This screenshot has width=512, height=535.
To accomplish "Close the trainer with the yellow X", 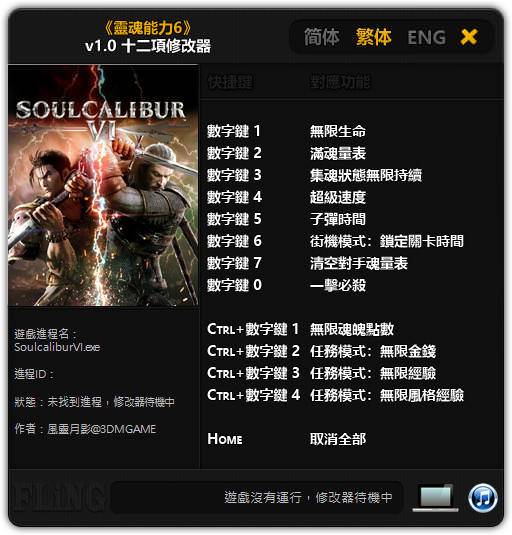I will [x=469, y=37].
